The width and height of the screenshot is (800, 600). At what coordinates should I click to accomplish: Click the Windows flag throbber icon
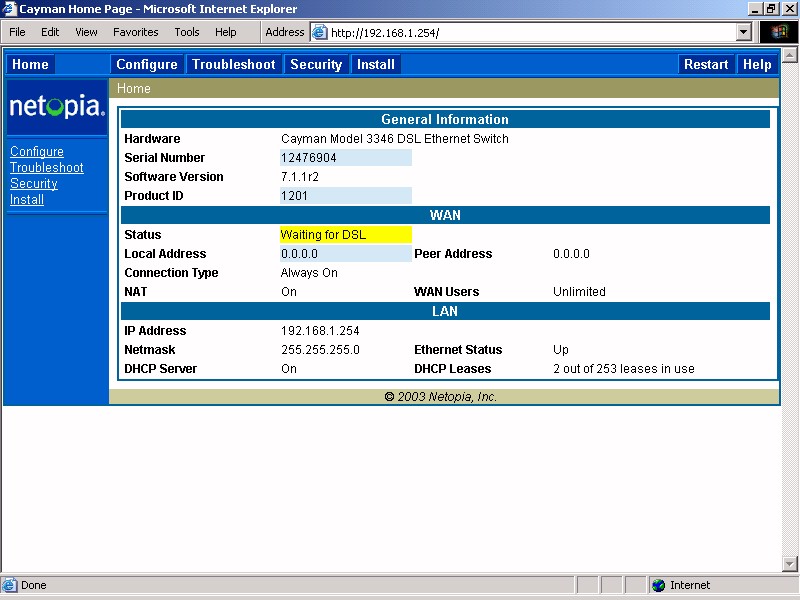[779, 32]
